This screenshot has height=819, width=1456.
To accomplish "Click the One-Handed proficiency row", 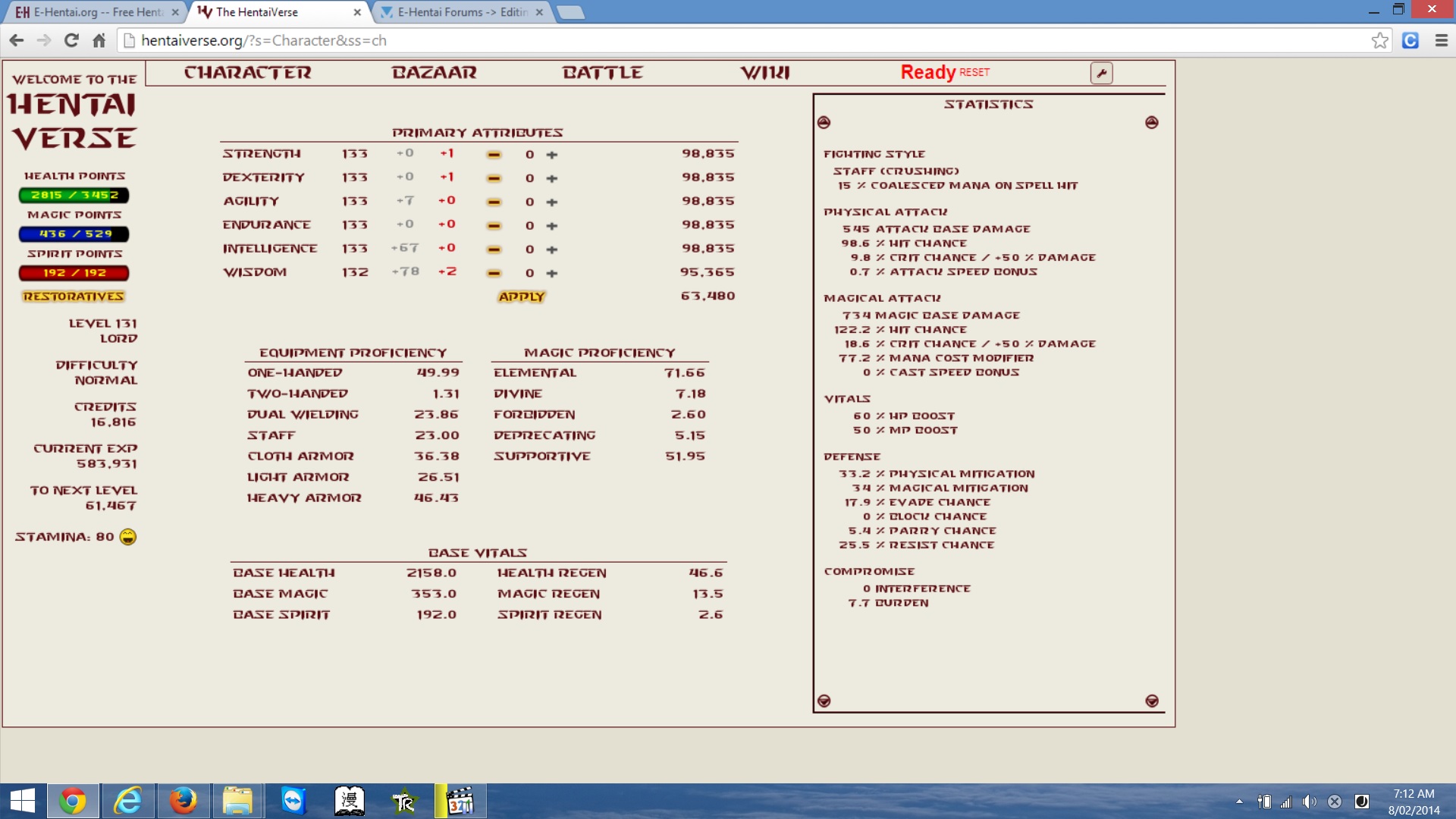I will click(353, 373).
